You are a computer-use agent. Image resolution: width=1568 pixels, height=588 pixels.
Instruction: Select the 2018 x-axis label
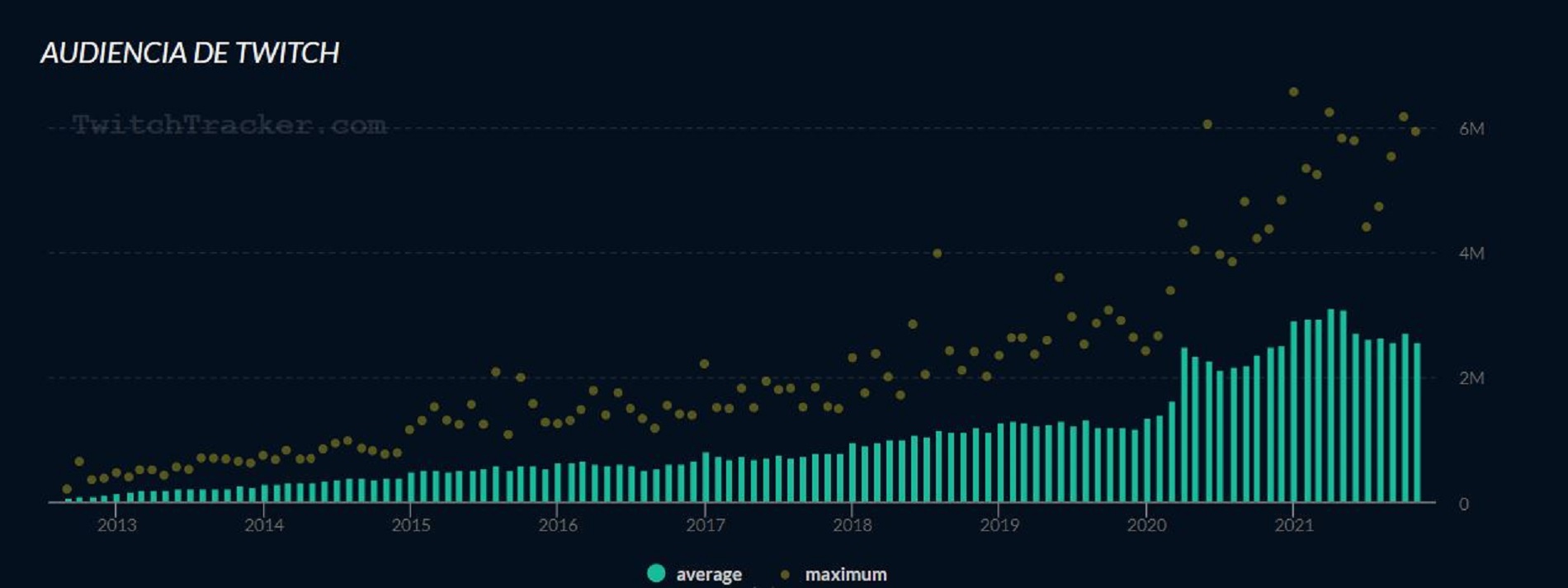click(852, 525)
